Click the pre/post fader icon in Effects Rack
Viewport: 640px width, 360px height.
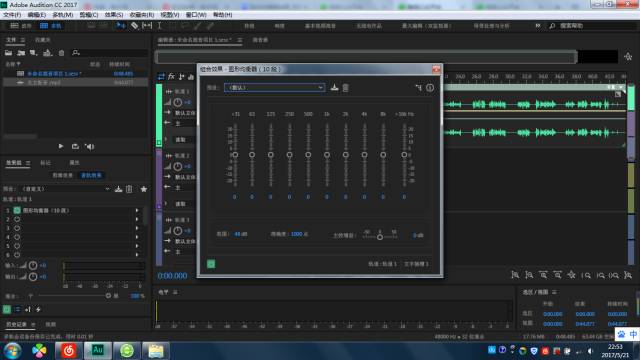pyautogui.click(x=28, y=309)
